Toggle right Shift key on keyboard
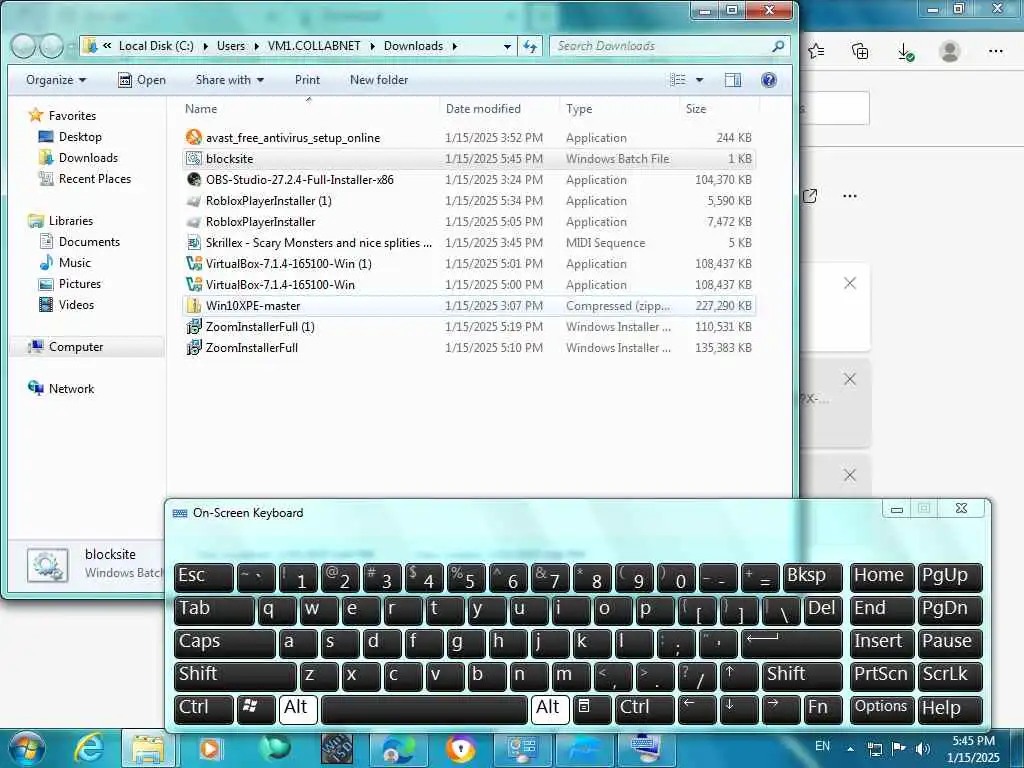Image resolution: width=1024 pixels, height=768 pixels. coord(802,675)
